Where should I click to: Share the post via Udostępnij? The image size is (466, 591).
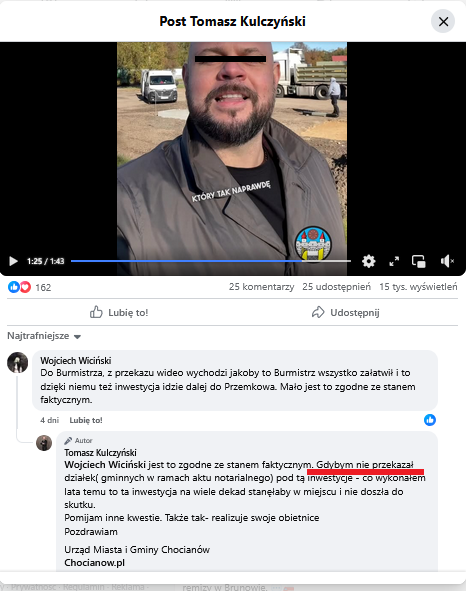pyautogui.click(x=346, y=312)
